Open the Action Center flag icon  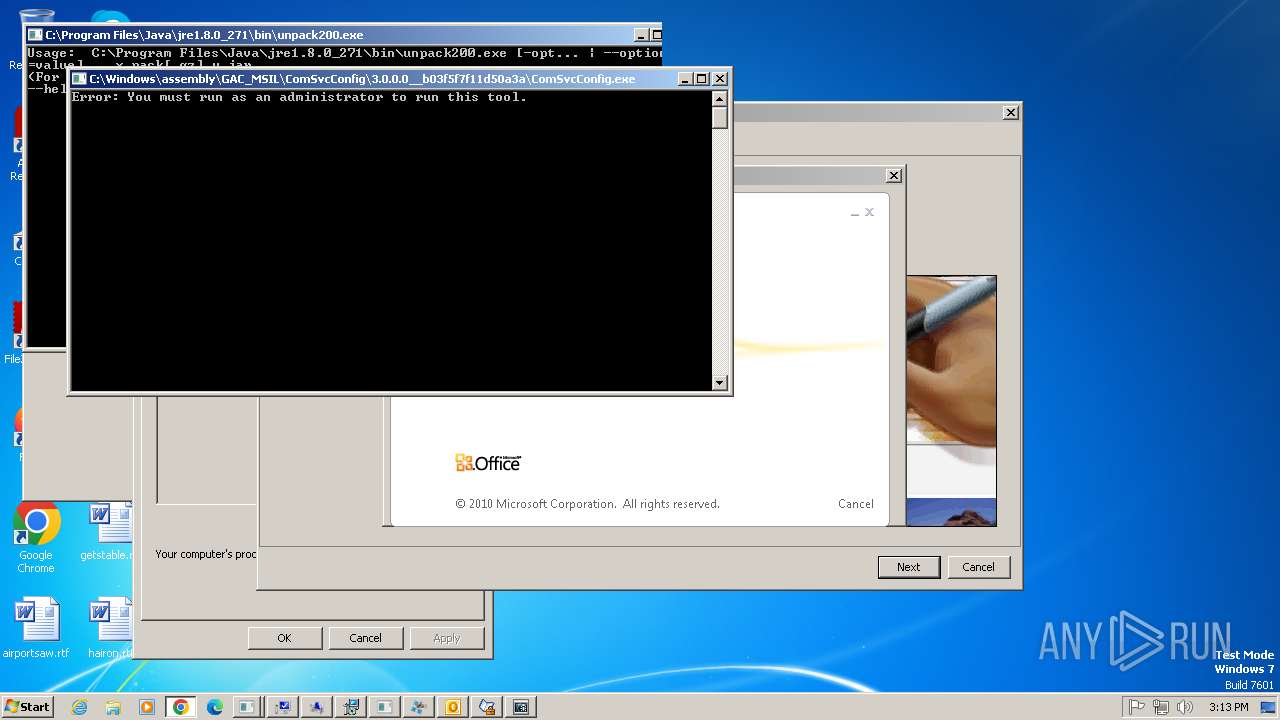1137,707
